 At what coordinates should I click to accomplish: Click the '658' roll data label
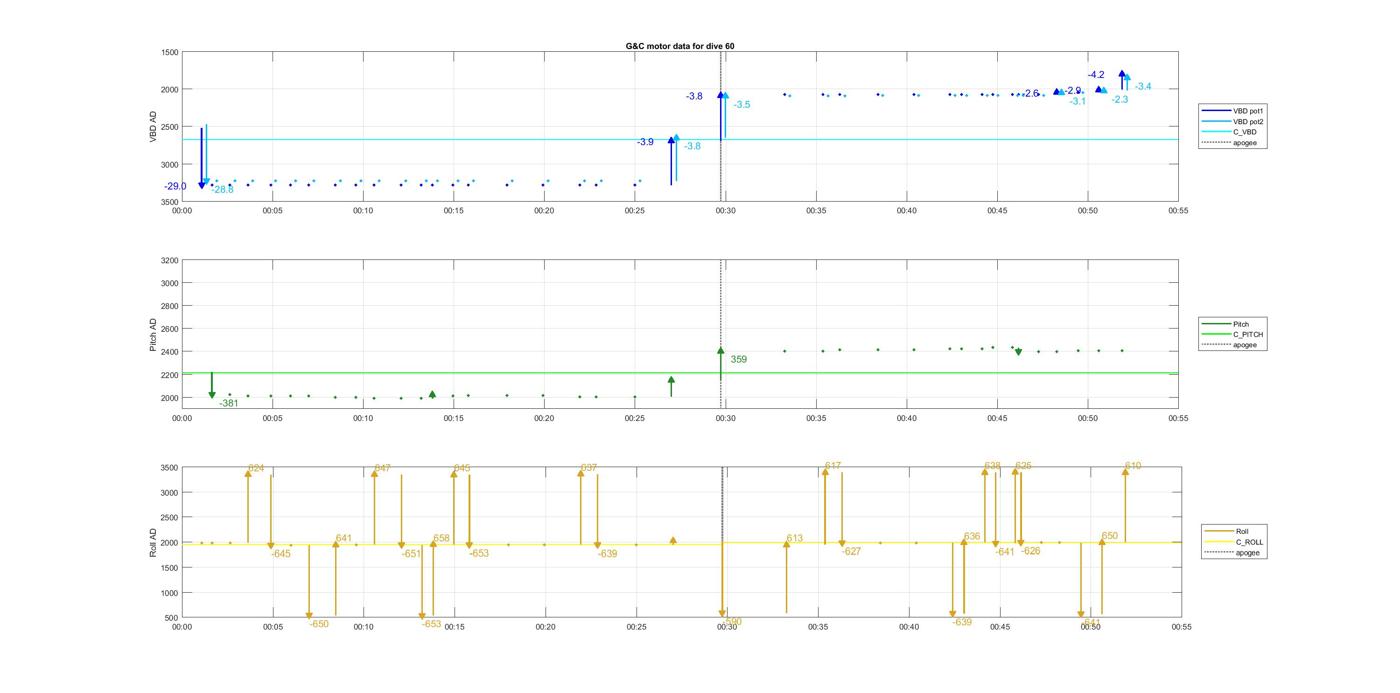tap(442, 538)
